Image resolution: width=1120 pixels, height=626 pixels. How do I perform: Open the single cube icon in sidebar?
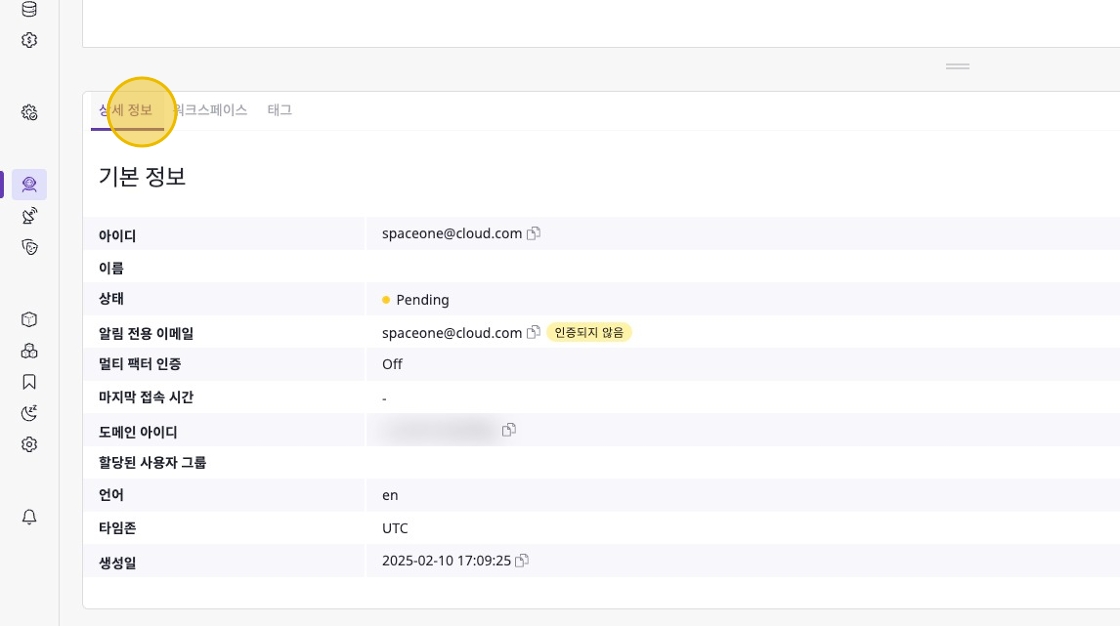pos(29,319)
